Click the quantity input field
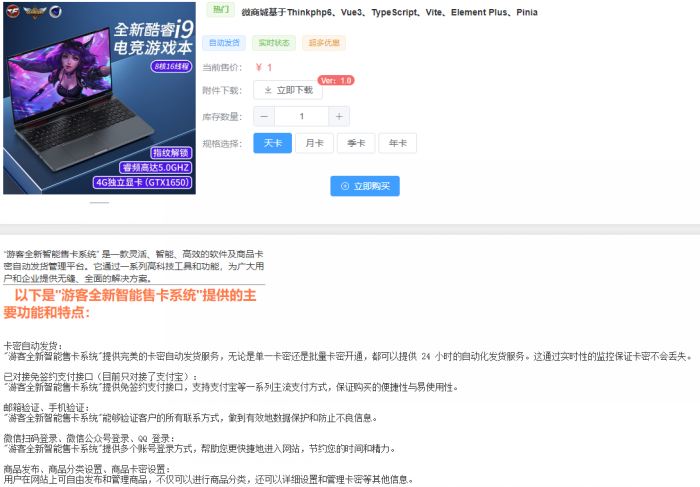The height and width of the screenshot is (487, 700). (x=302, y=116)
